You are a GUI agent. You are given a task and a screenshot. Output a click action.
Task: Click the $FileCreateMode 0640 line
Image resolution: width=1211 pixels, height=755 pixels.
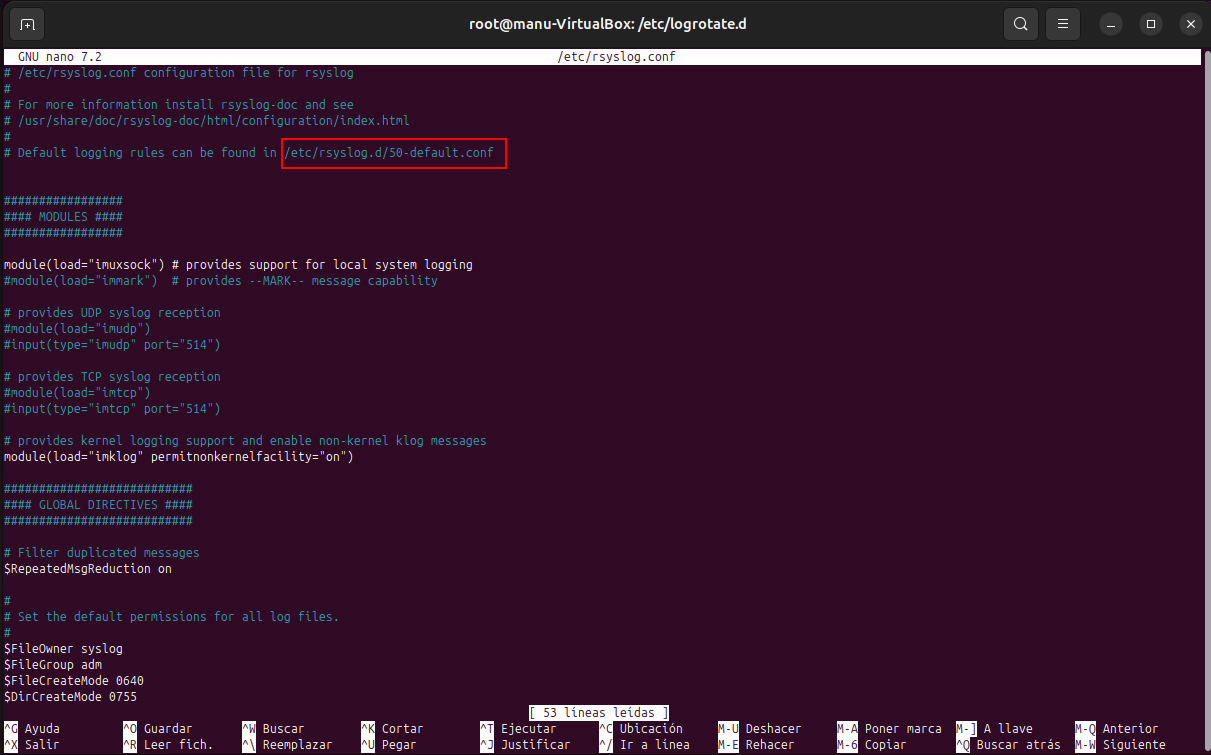click(74, 681)
